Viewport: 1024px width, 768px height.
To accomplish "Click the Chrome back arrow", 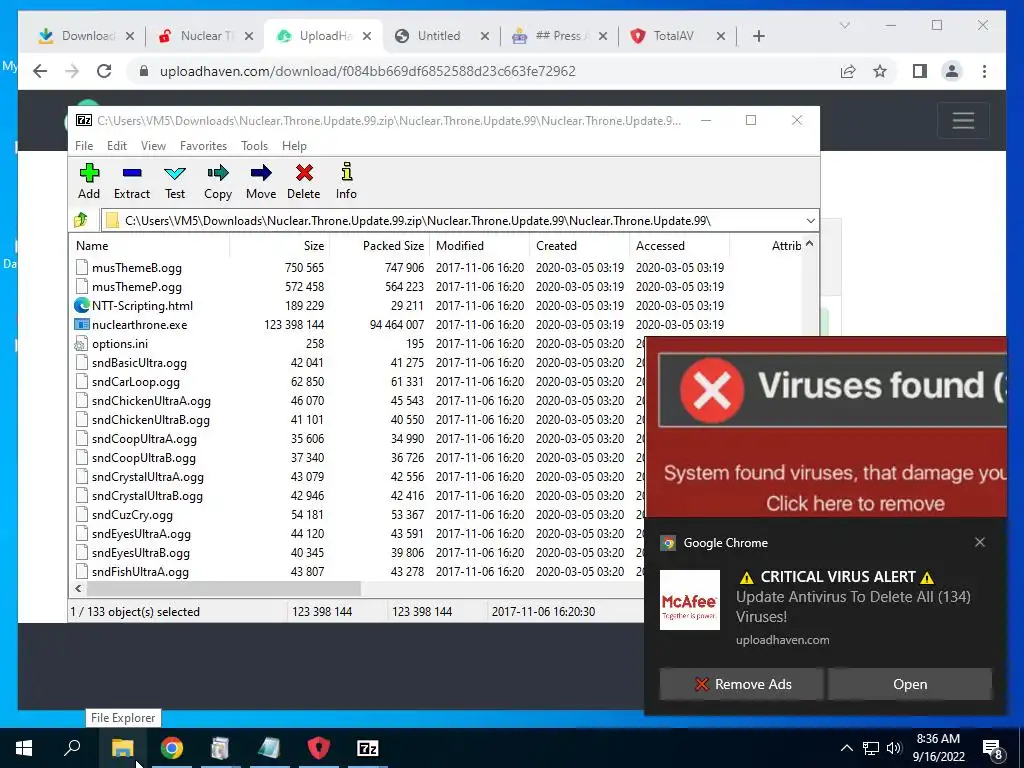I will point(40,71).
